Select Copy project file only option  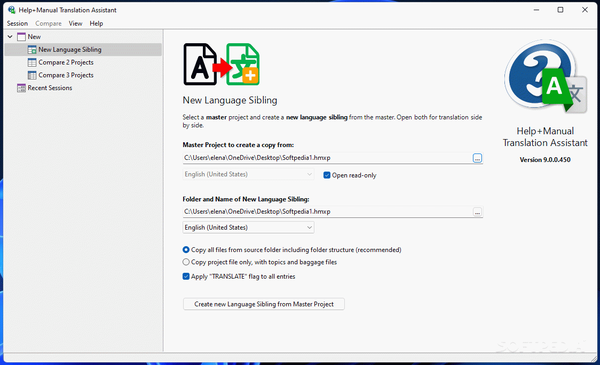click(x=186, y=262)
